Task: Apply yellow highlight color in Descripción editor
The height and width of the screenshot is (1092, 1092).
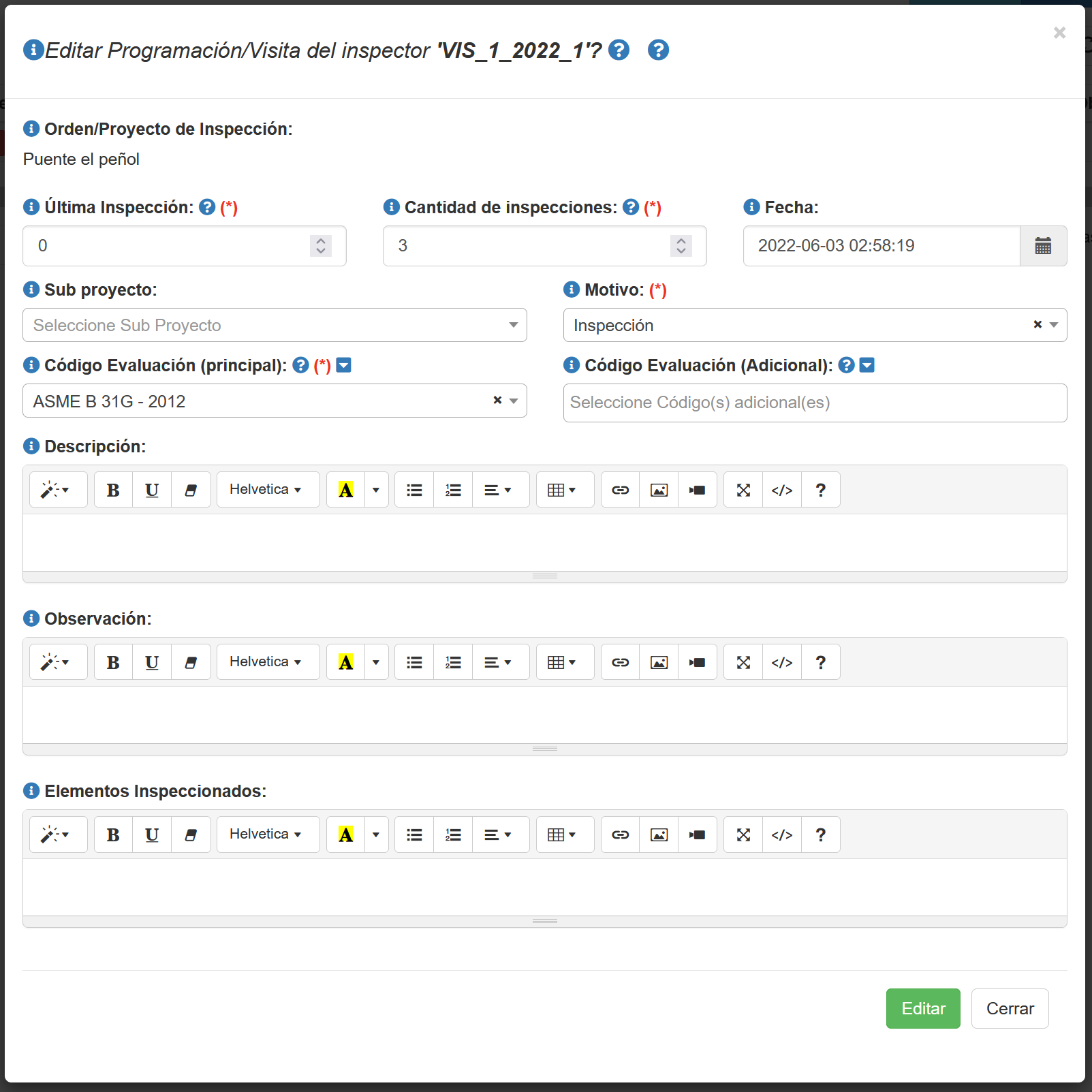Action: point(346,490)
